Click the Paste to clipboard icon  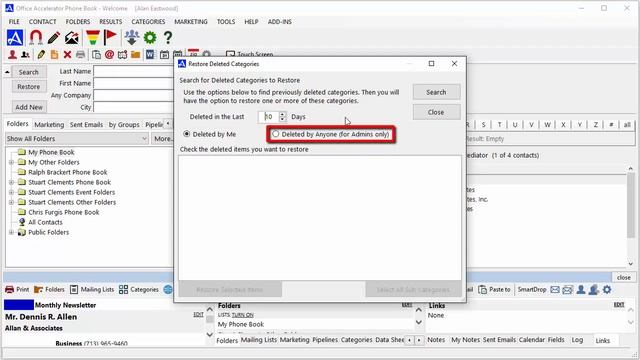(x=482, y=289)
